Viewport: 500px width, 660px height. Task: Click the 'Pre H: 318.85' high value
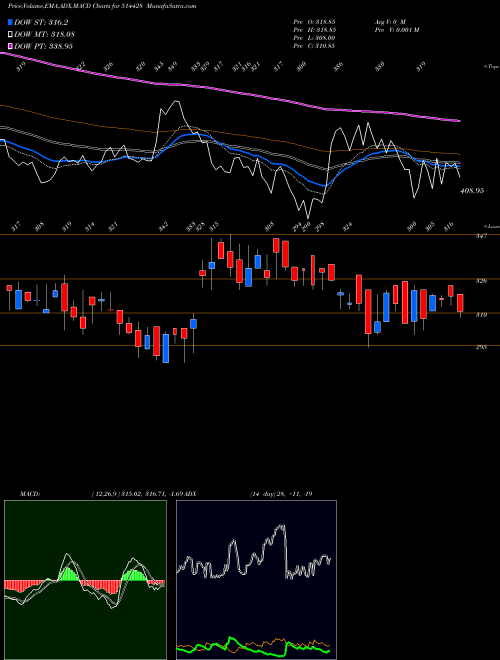coord(314,30)
